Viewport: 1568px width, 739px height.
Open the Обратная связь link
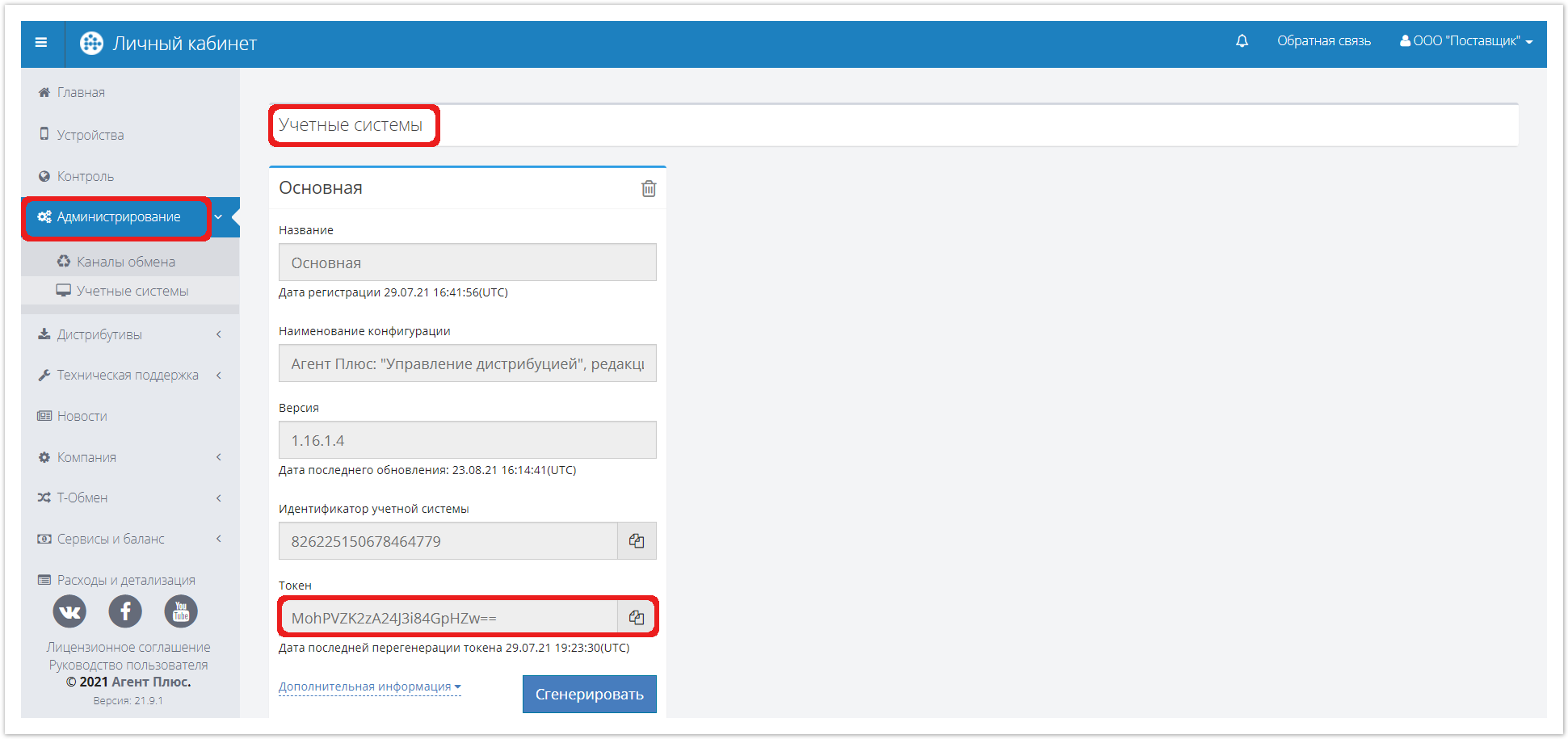[1323, 41]
